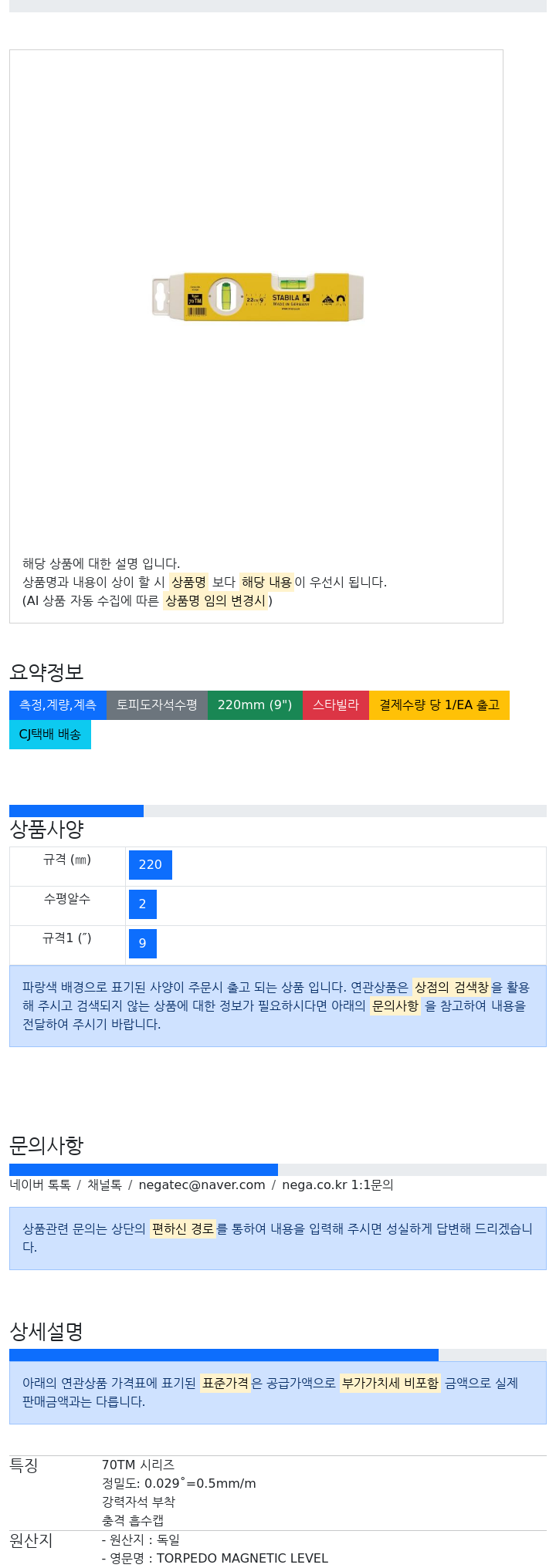Click highlighted 문의사항 text in blue notice
Screen dimensions: 556x1568
click(395, 1006)
